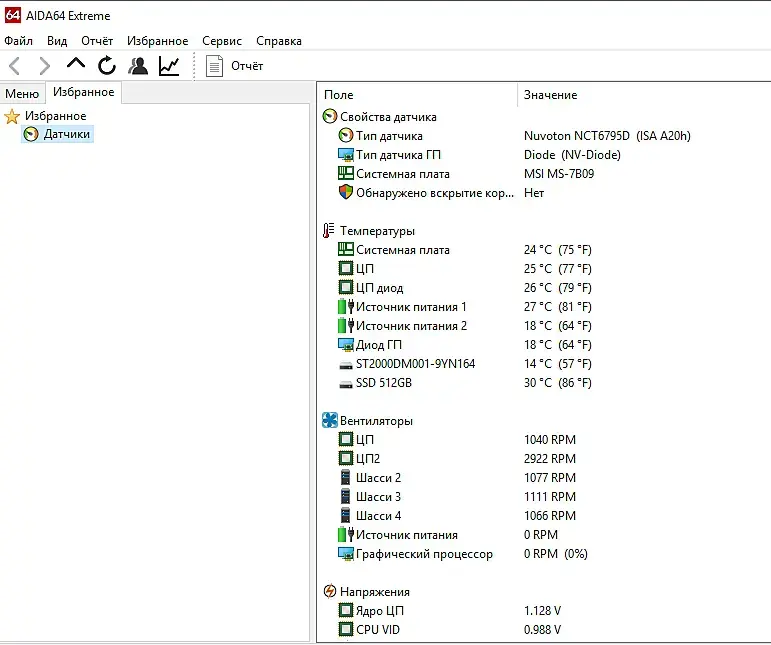Click the Диод ГП monitor icon
Screen dimensions: 771x645
pyautogui.click(x=346, y=345)
